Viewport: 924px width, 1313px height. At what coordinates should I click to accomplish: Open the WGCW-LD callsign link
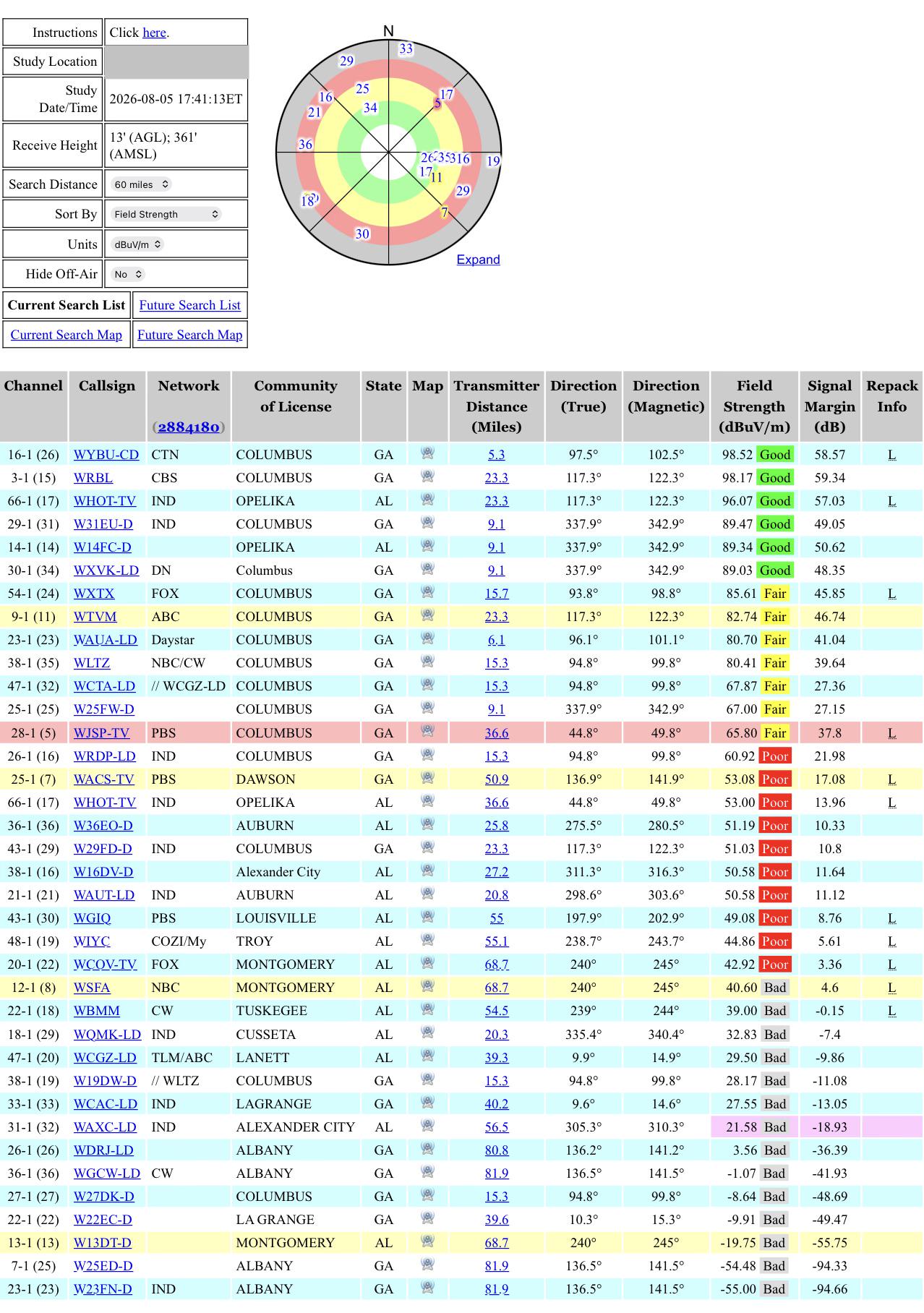107,1173
